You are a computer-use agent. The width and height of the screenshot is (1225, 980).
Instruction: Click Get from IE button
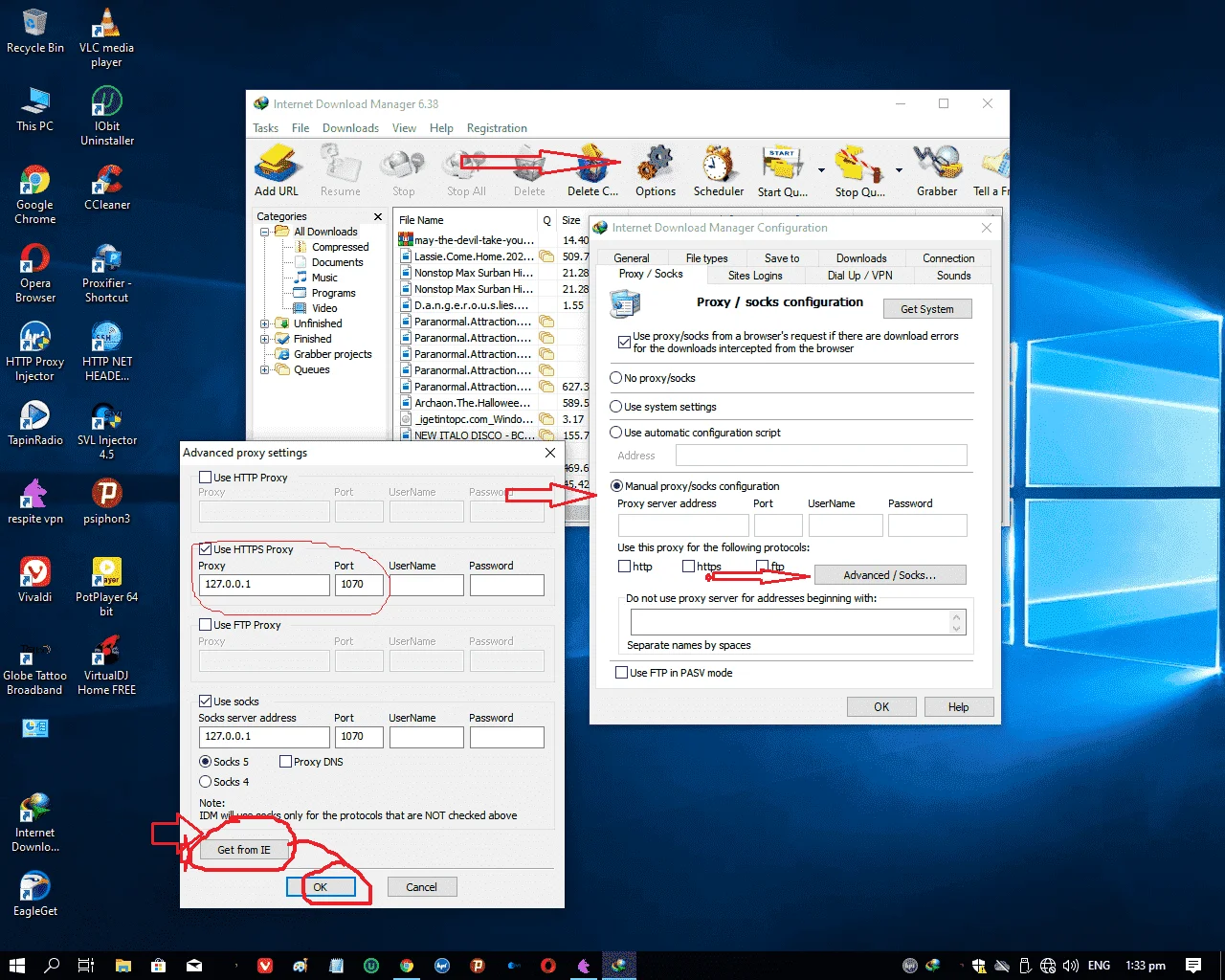244,850
